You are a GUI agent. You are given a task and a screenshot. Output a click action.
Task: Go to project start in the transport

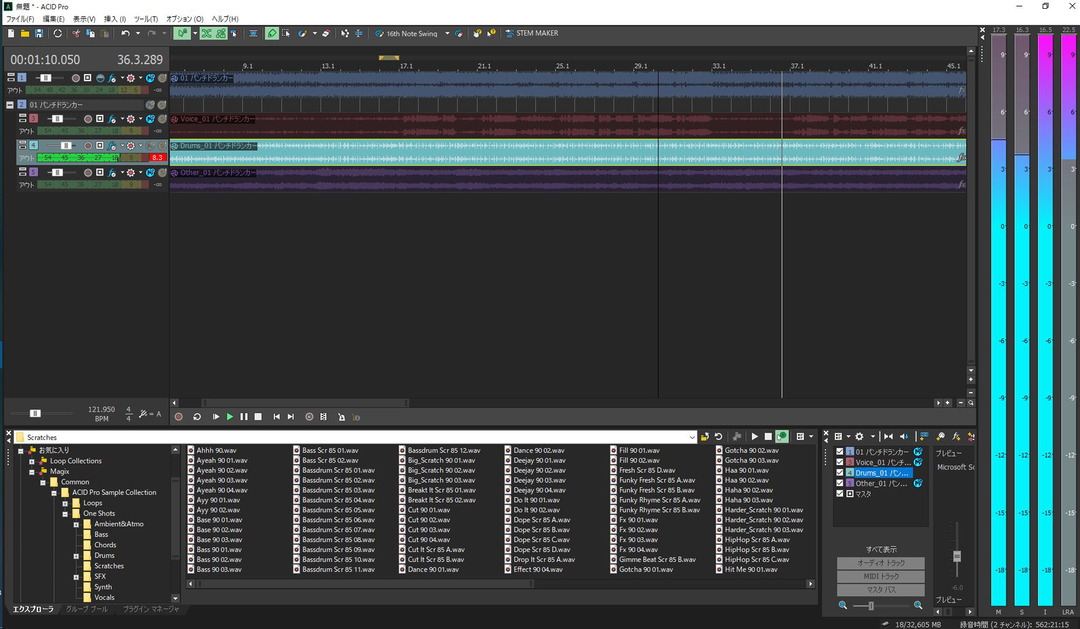coord(276,417)
